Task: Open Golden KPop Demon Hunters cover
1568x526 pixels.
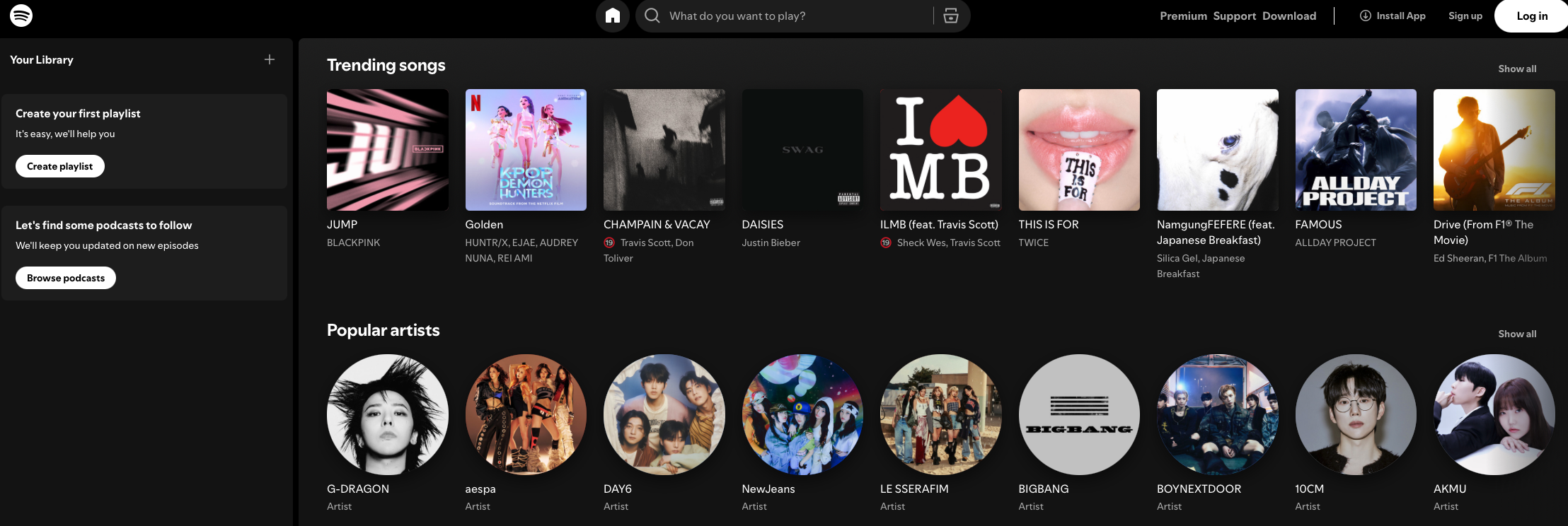Action: tap(526, 150)
